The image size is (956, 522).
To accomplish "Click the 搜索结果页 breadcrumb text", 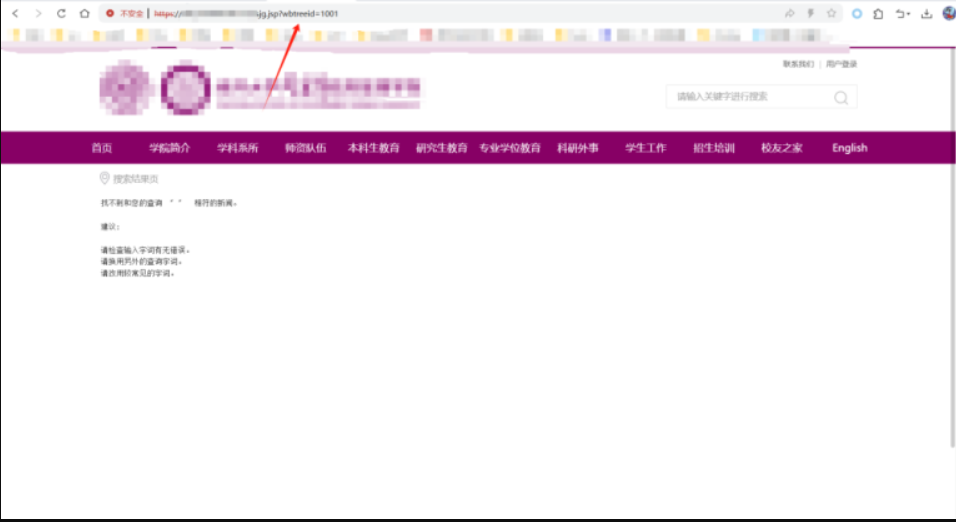I will point(135,179).
